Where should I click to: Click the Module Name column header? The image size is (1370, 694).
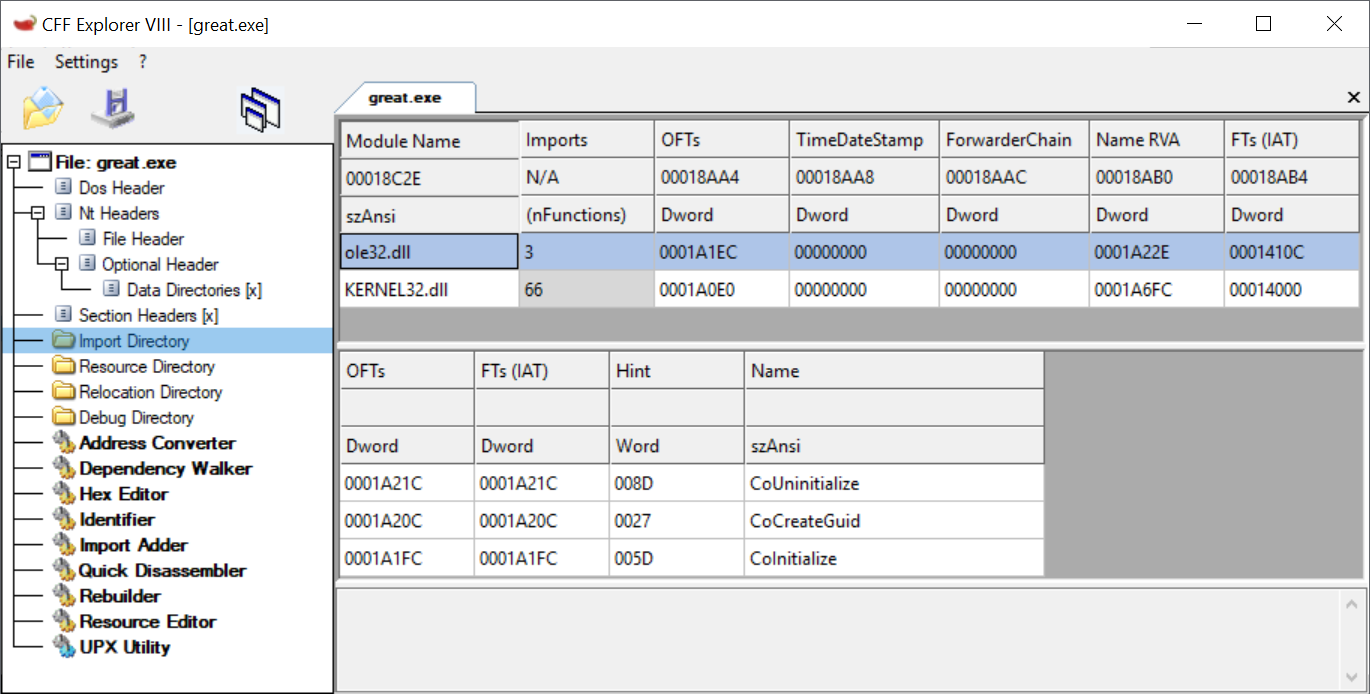429,140
